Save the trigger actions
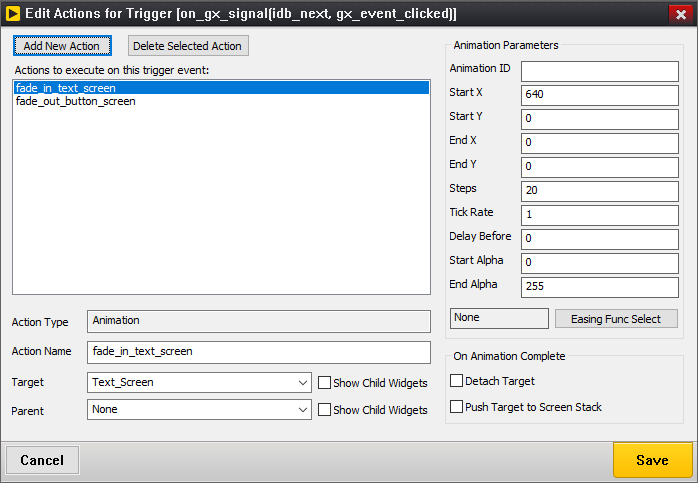698x483 pixels. (x=652, y=460)
